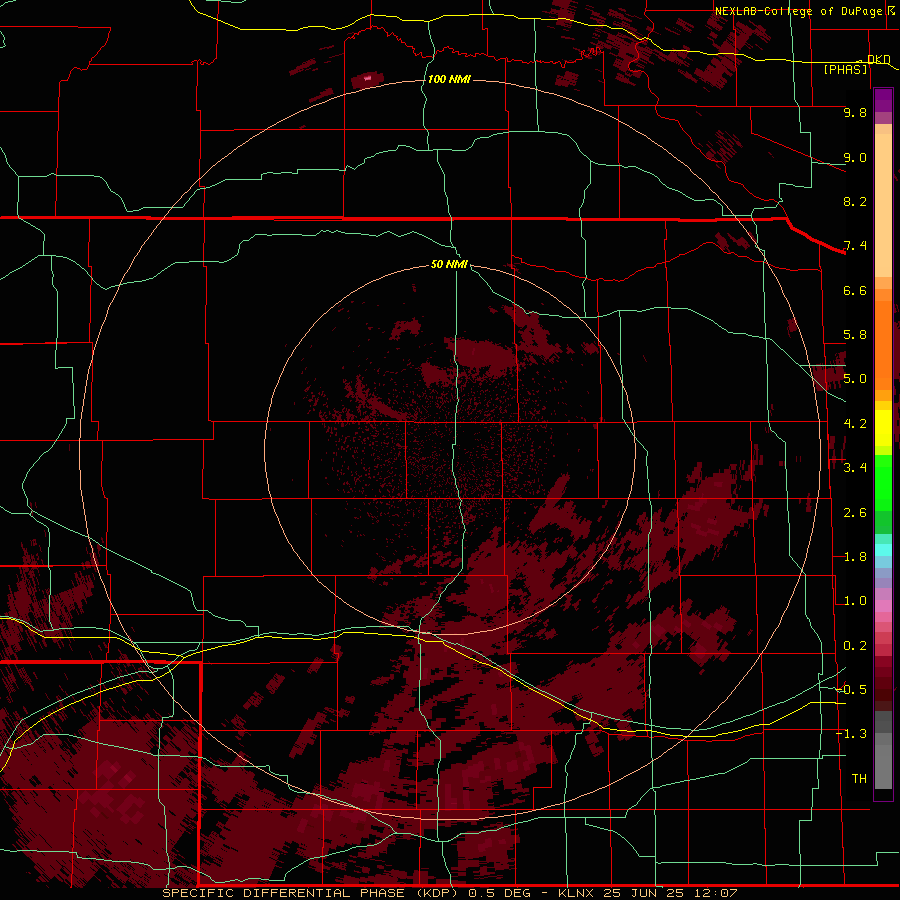
Task: Click the 3.4 value on color scale
Action: click(855, 468)
